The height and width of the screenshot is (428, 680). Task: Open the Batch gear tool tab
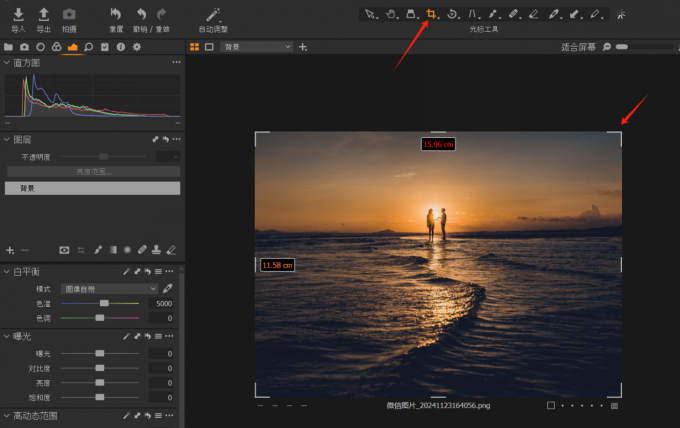pos(137,47)
